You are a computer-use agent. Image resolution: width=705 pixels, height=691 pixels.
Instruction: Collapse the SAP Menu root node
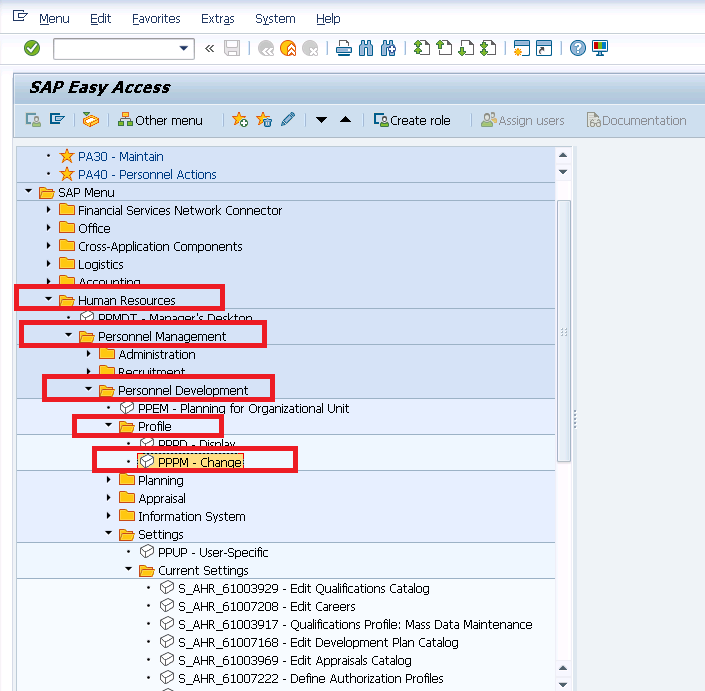(29, 192)
